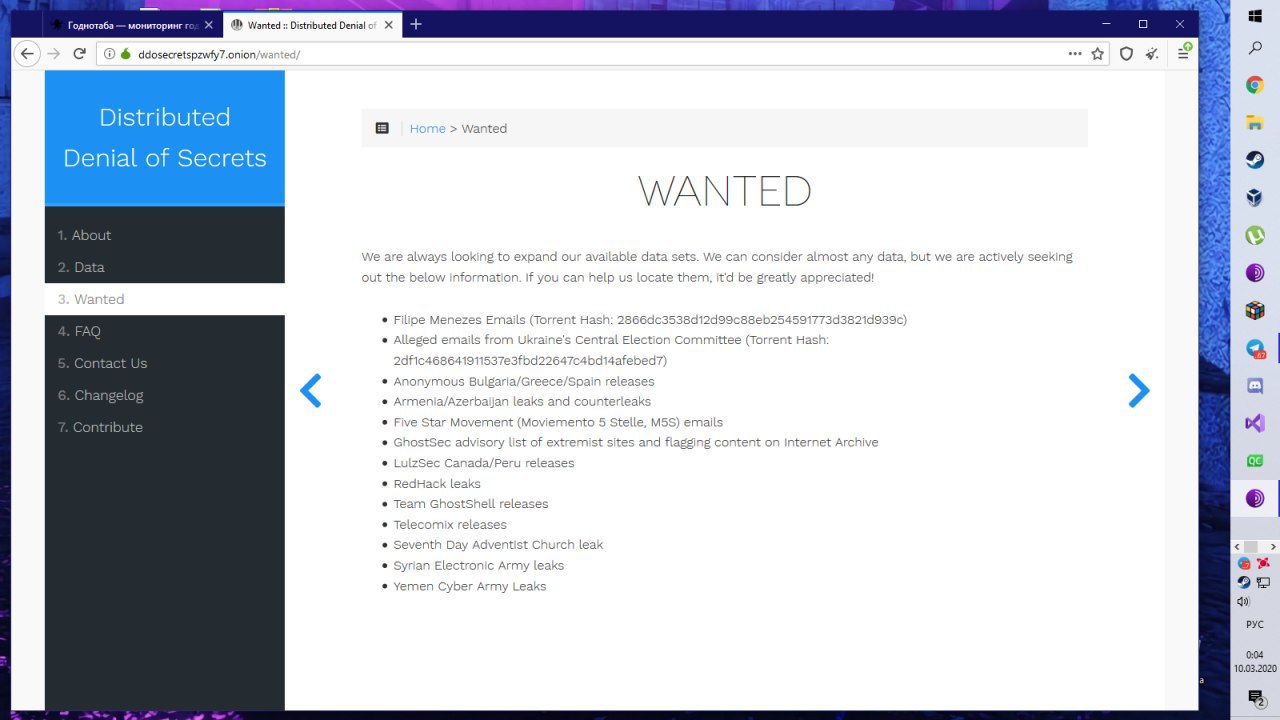Screen dimensions: 1280x720
Task: Switch to the Годнотаба tab
Action: click(x=131, y=25)
